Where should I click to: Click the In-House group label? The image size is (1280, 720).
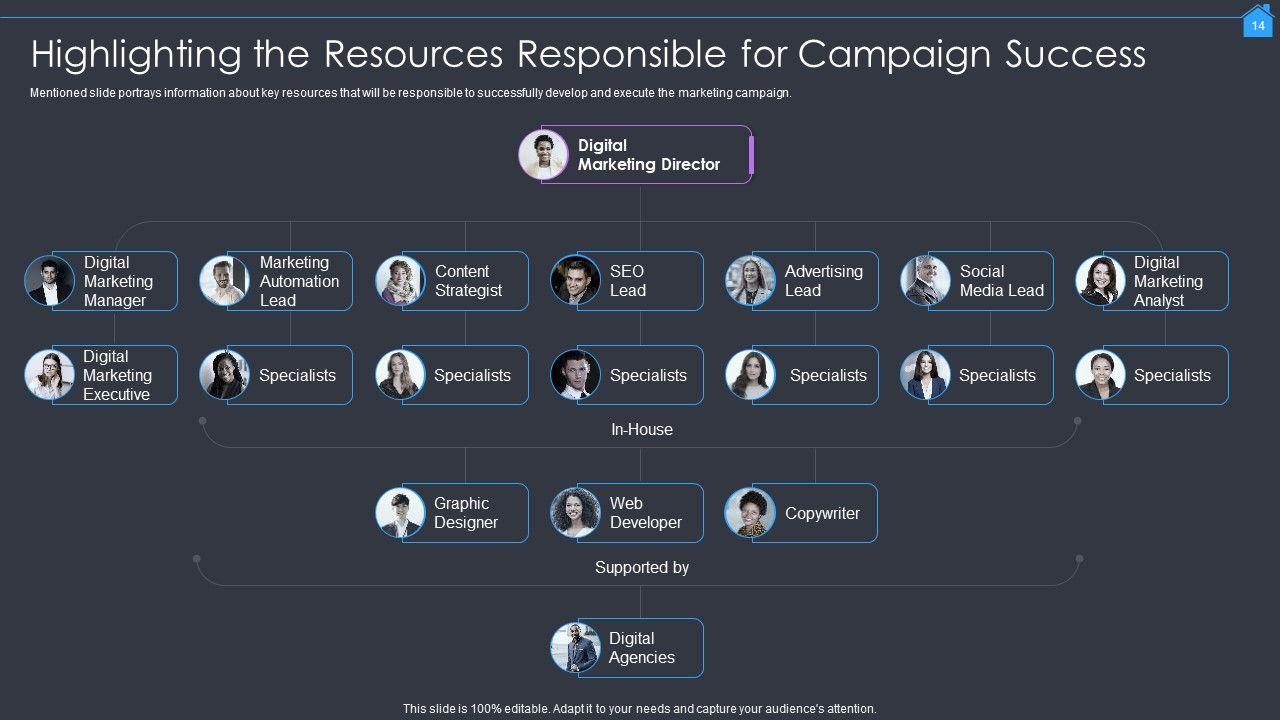(641, 429)
